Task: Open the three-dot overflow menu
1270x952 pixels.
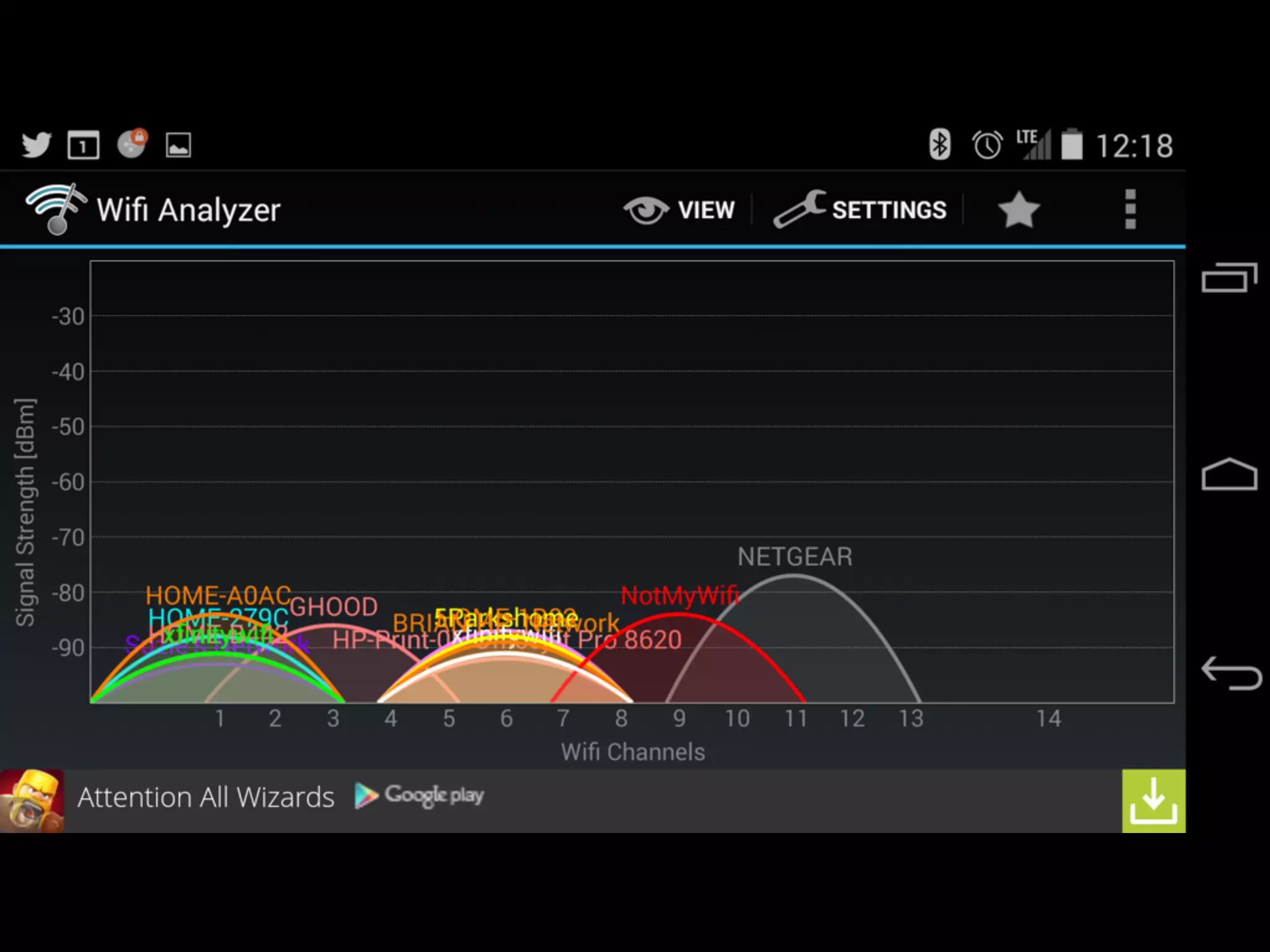Action: pyautogui.click(x=1130, y=209)
